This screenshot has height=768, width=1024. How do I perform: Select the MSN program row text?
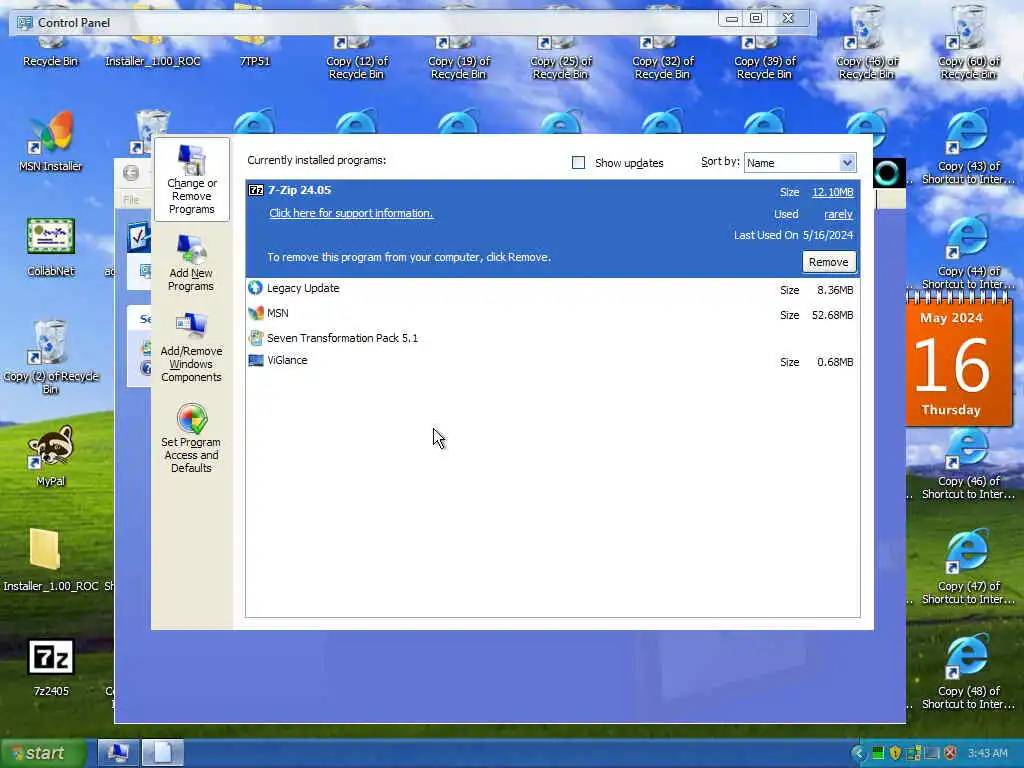[278, 313]
